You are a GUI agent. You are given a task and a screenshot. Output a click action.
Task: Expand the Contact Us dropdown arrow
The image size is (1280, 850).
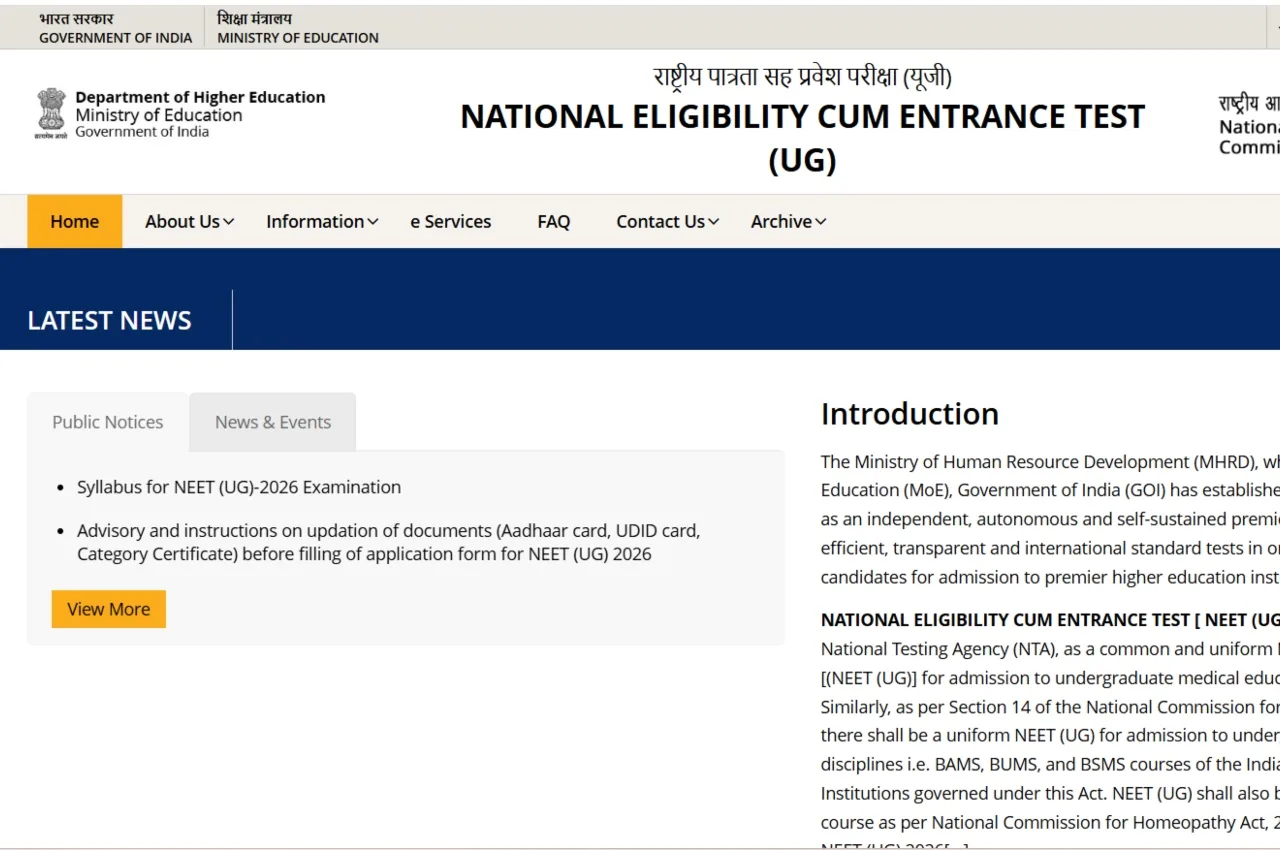pyautogui.click(x=714, y=222)
